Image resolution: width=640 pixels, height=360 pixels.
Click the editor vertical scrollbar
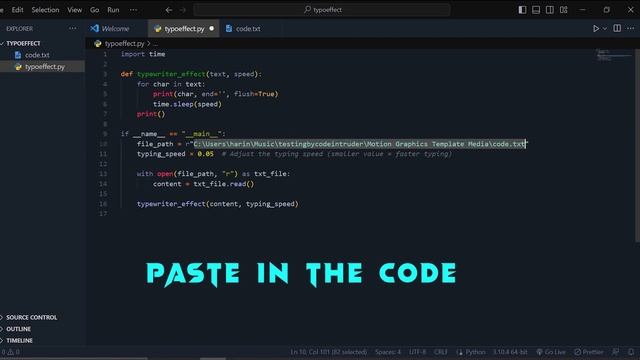tap(637, 145)
